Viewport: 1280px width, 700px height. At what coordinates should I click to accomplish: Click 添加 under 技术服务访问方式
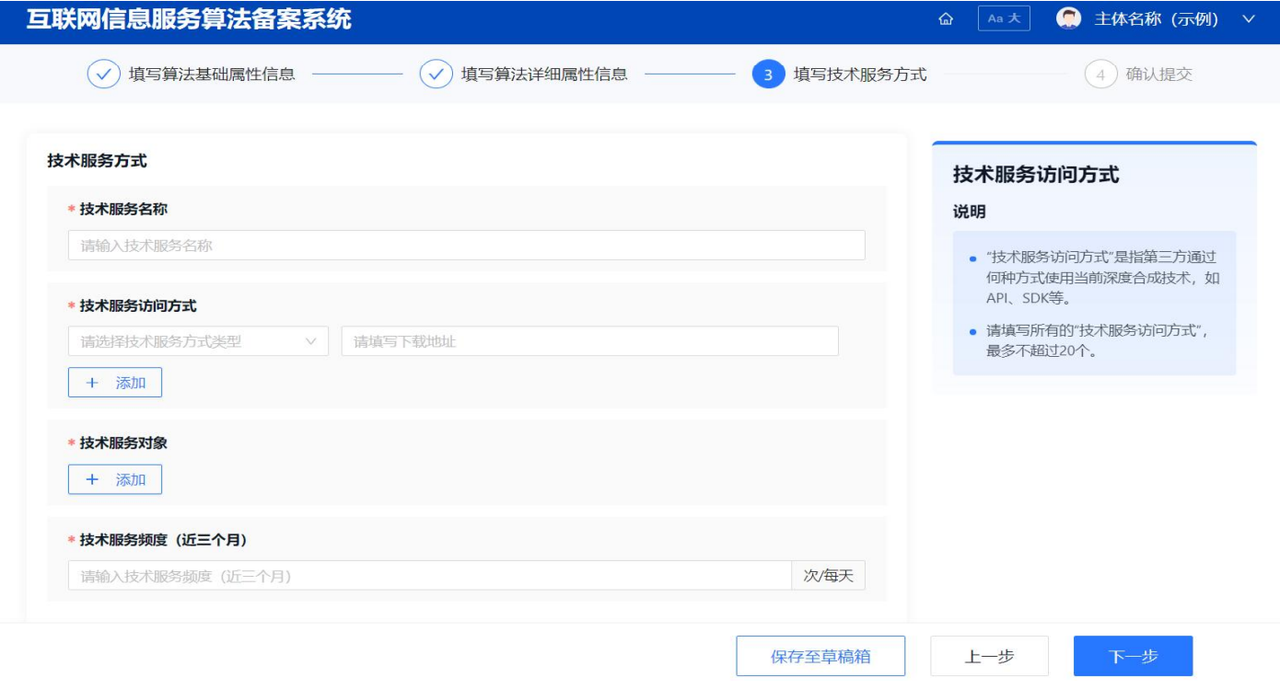tap(115, 382)
